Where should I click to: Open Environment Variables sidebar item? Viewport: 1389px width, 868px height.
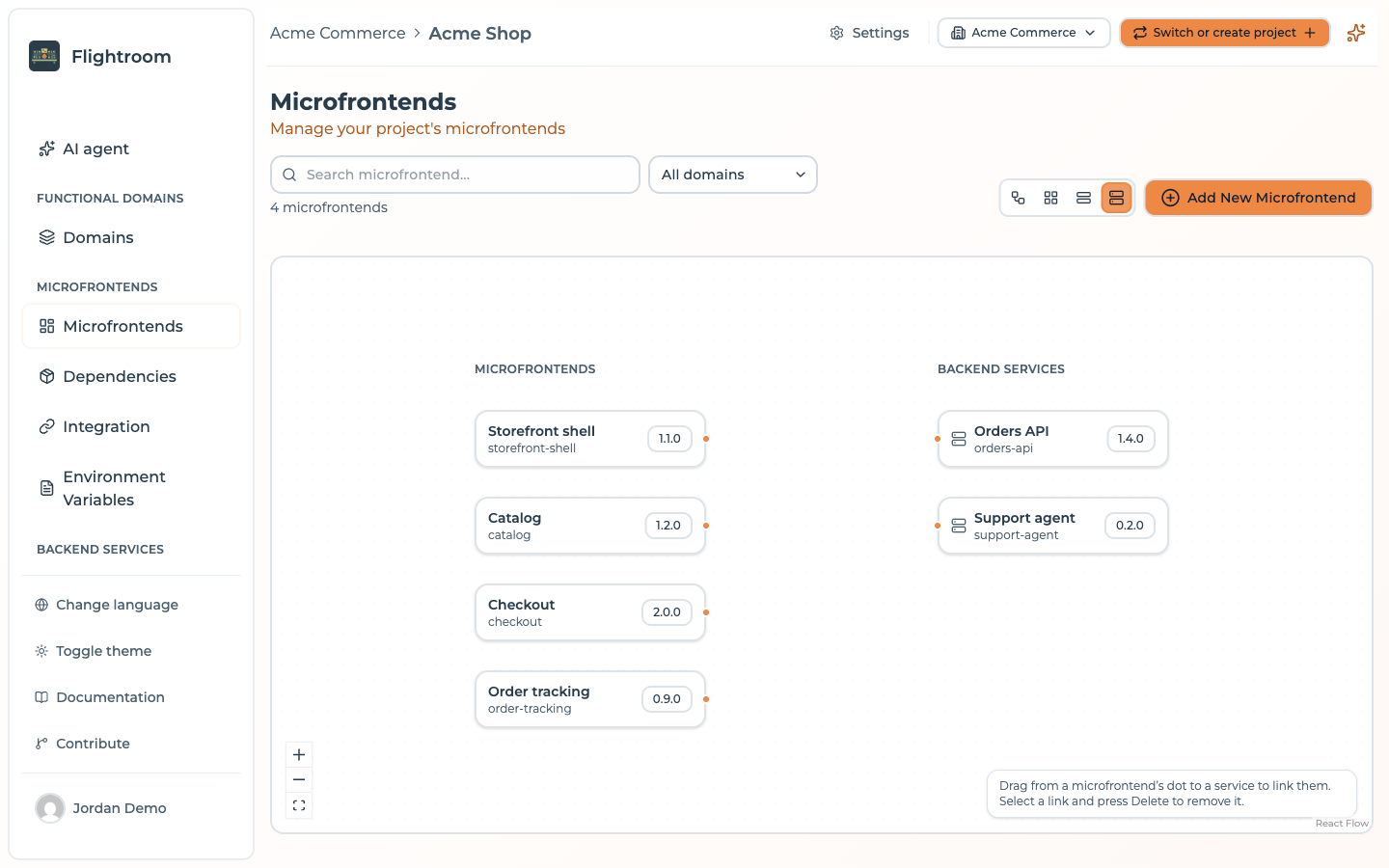pos(131,488)
